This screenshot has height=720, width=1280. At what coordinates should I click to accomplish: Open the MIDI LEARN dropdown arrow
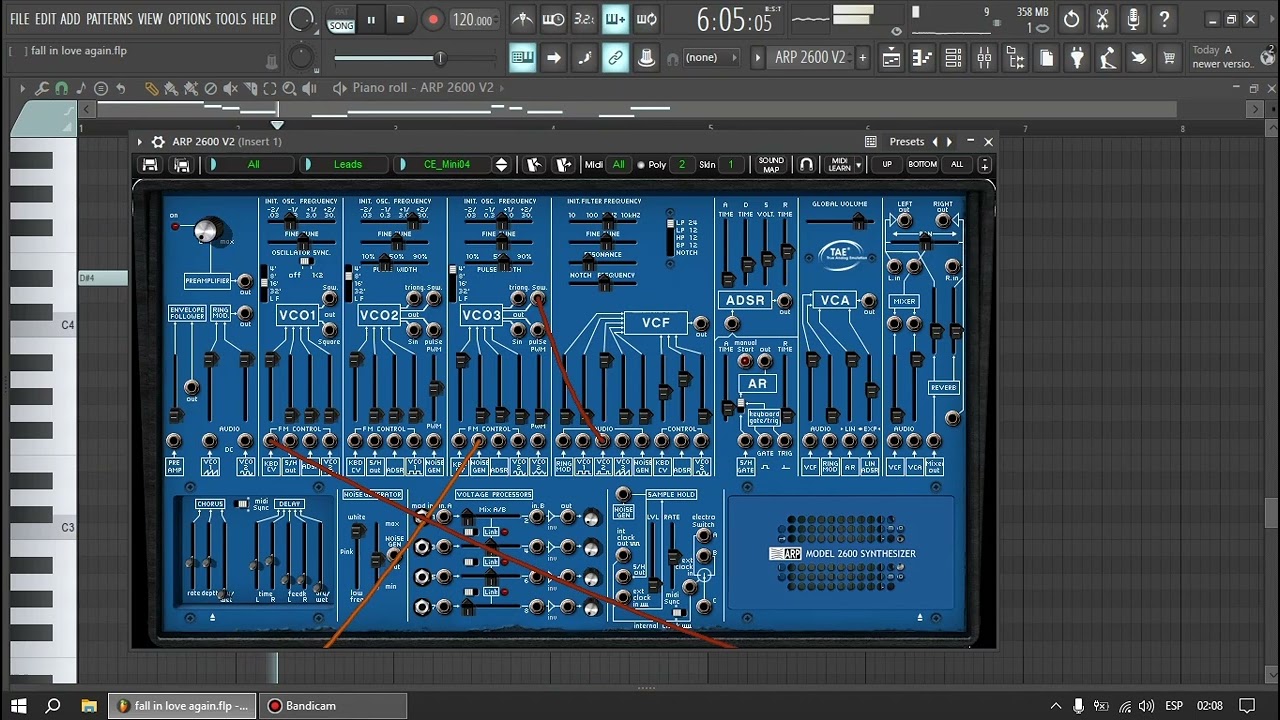(x=860, y=165)
